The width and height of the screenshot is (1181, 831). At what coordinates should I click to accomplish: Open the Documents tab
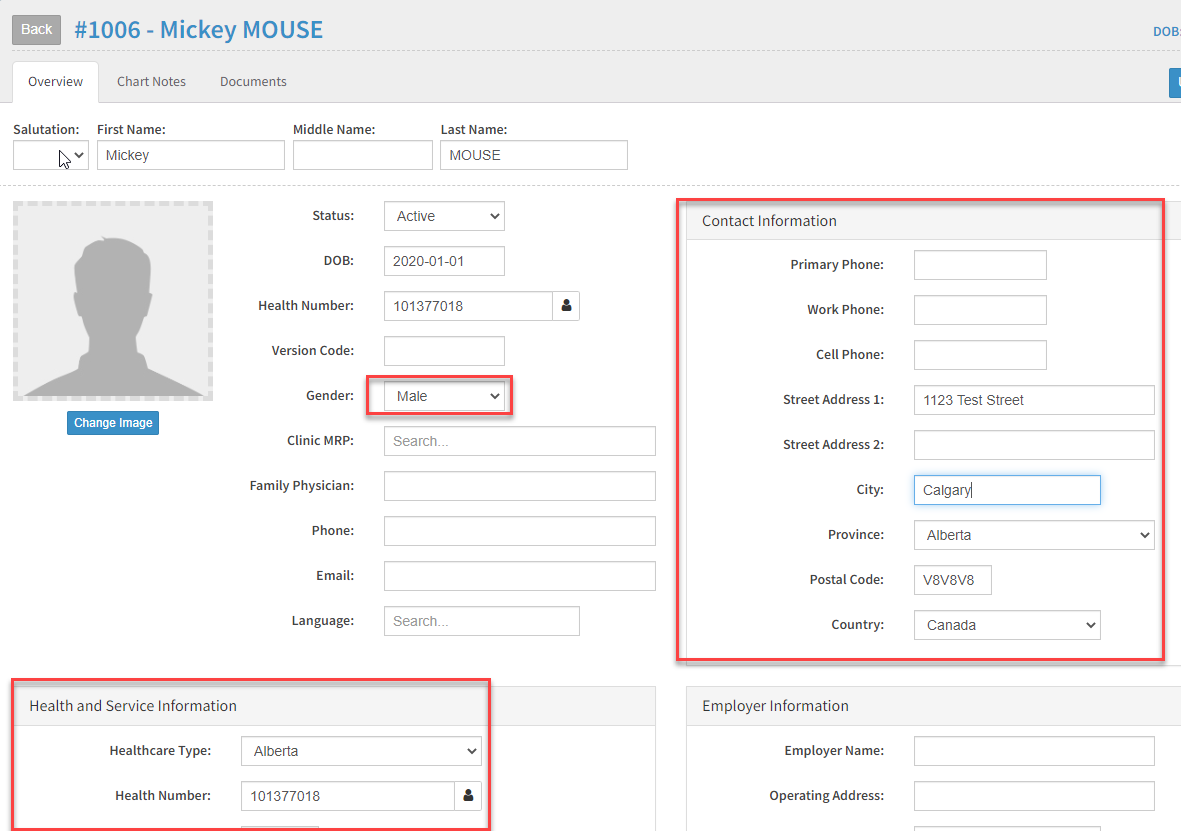click(253, 81)
